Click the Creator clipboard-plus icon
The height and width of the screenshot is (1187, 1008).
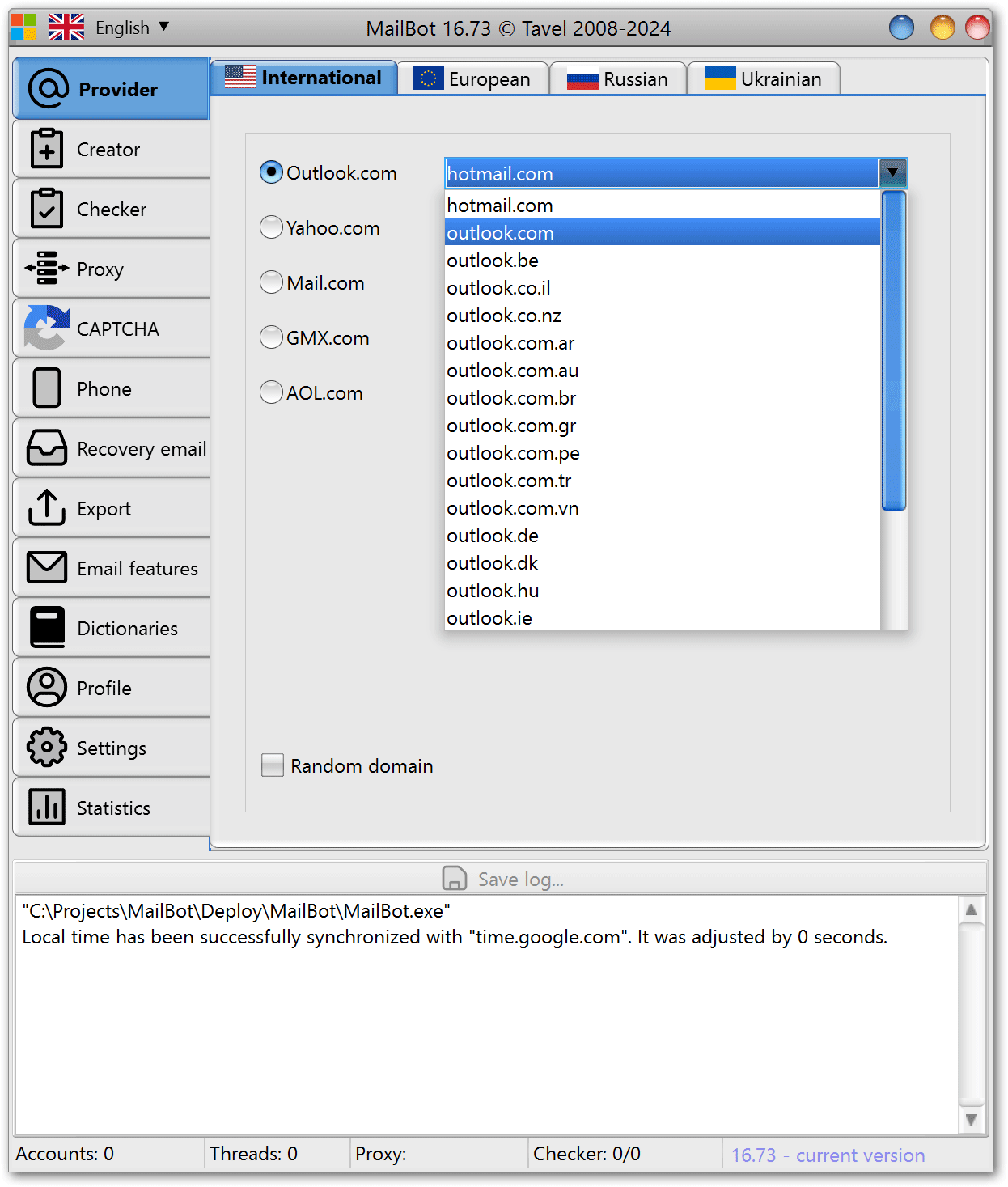coord(47,149)
